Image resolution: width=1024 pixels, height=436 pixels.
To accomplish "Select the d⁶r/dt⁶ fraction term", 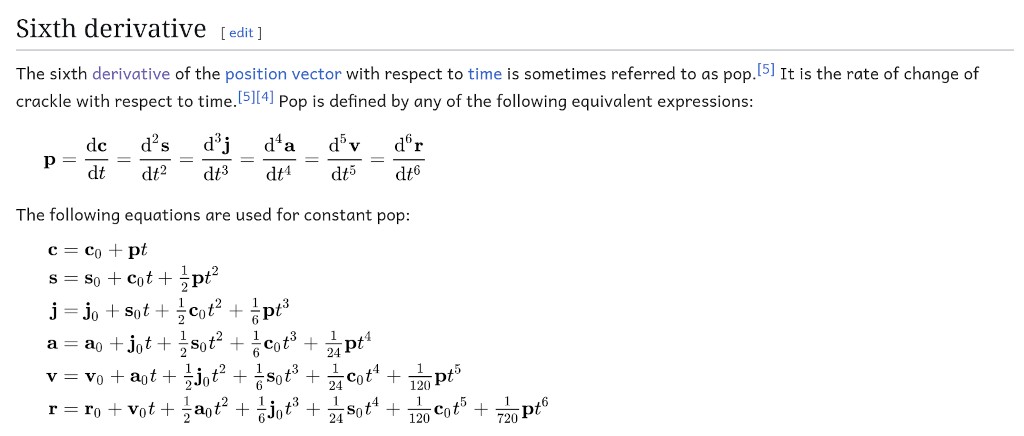I will pyautogui.click(x=409, y=161).
